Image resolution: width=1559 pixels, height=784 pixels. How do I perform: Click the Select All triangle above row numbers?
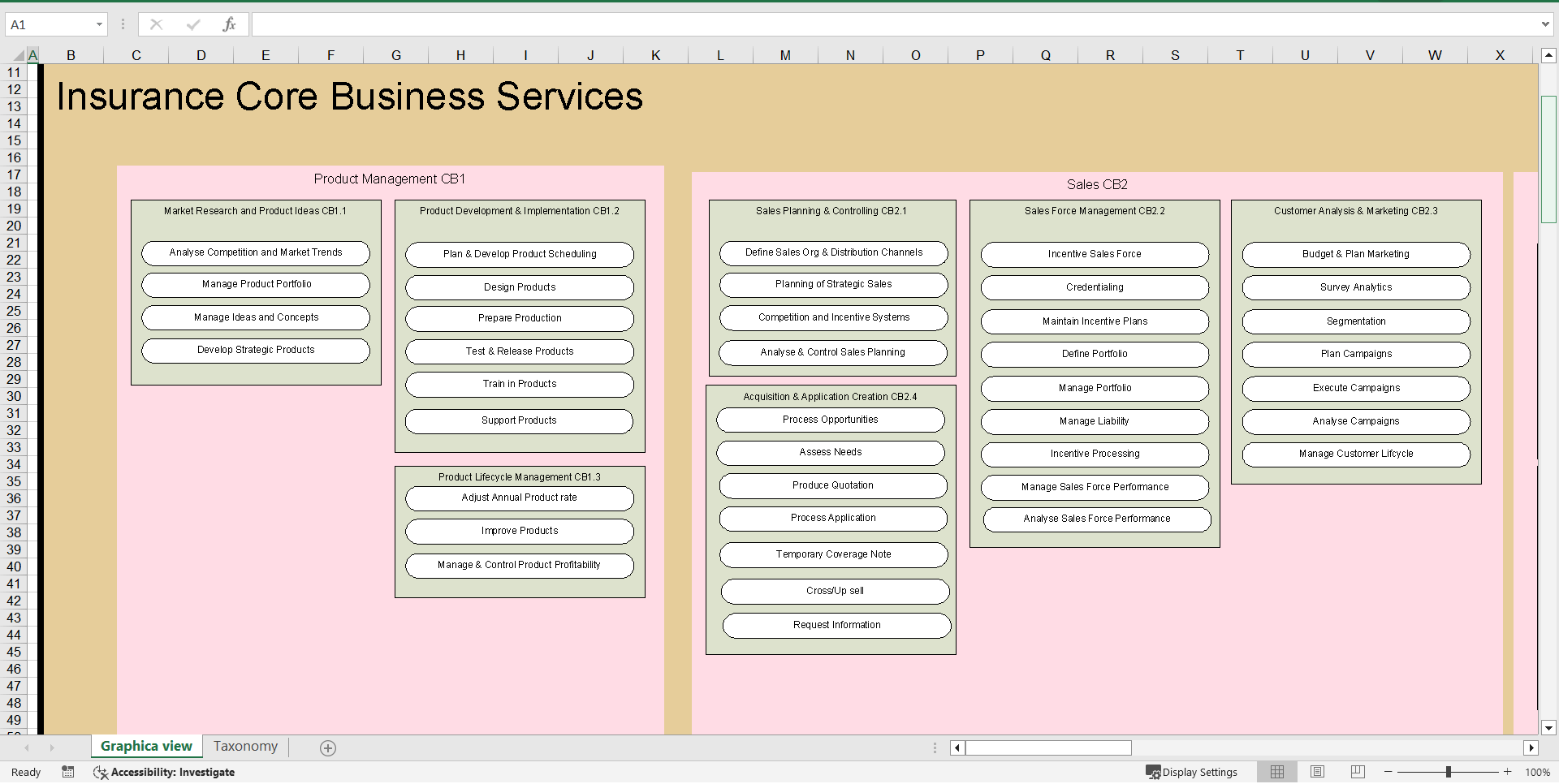point(21,55)
